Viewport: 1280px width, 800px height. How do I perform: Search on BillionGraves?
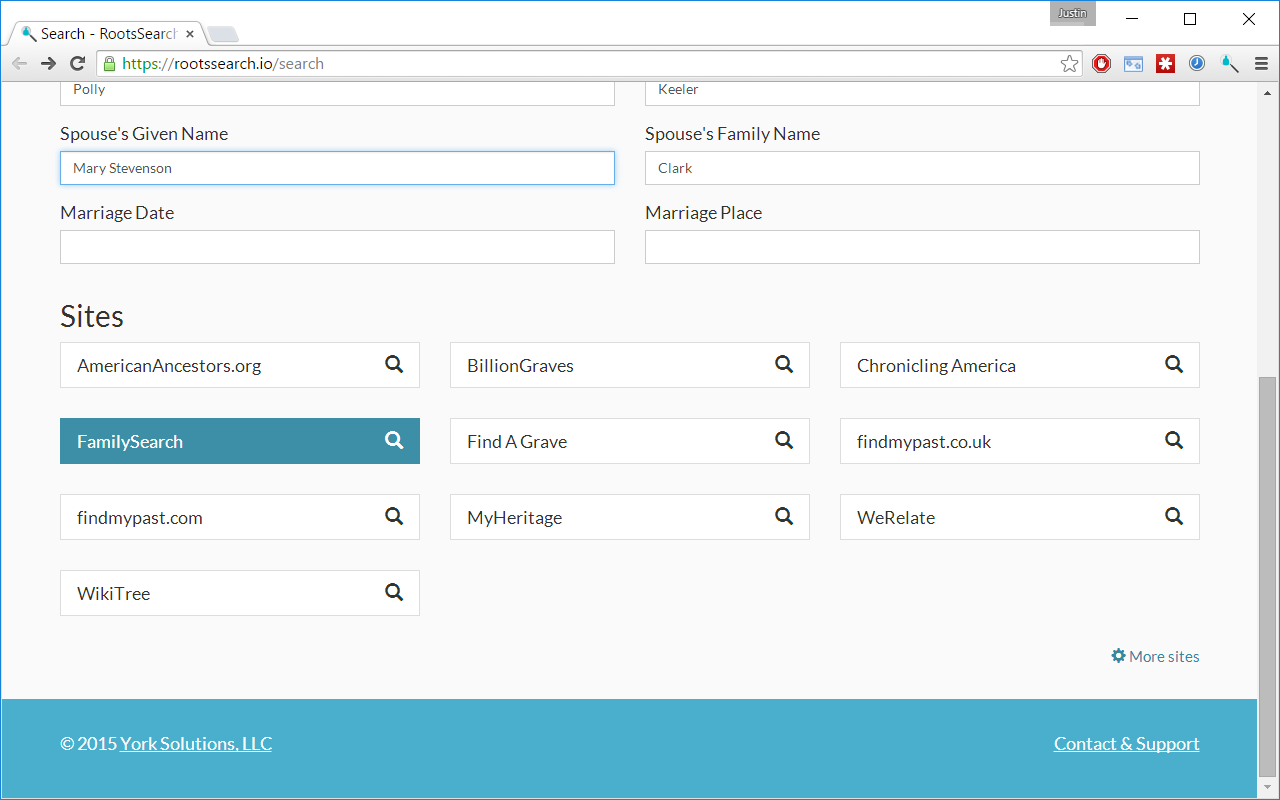click(630, 365)
